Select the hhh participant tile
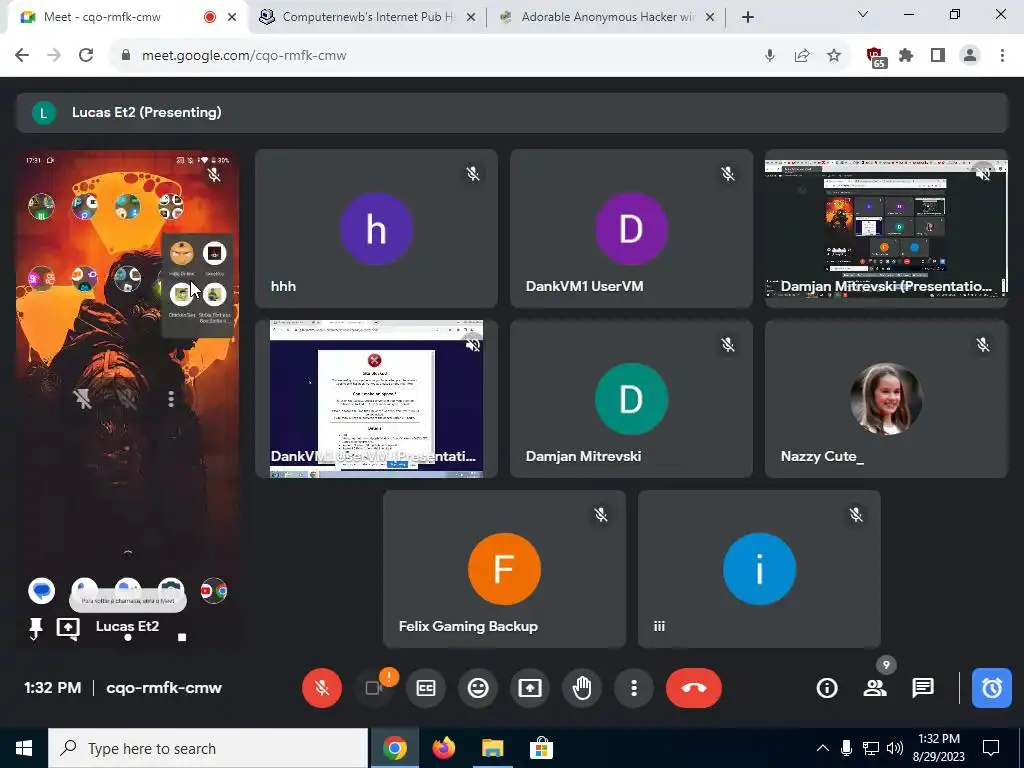Screen dimensions: 1024x768 pyautogui.click(x=376, y=229)
